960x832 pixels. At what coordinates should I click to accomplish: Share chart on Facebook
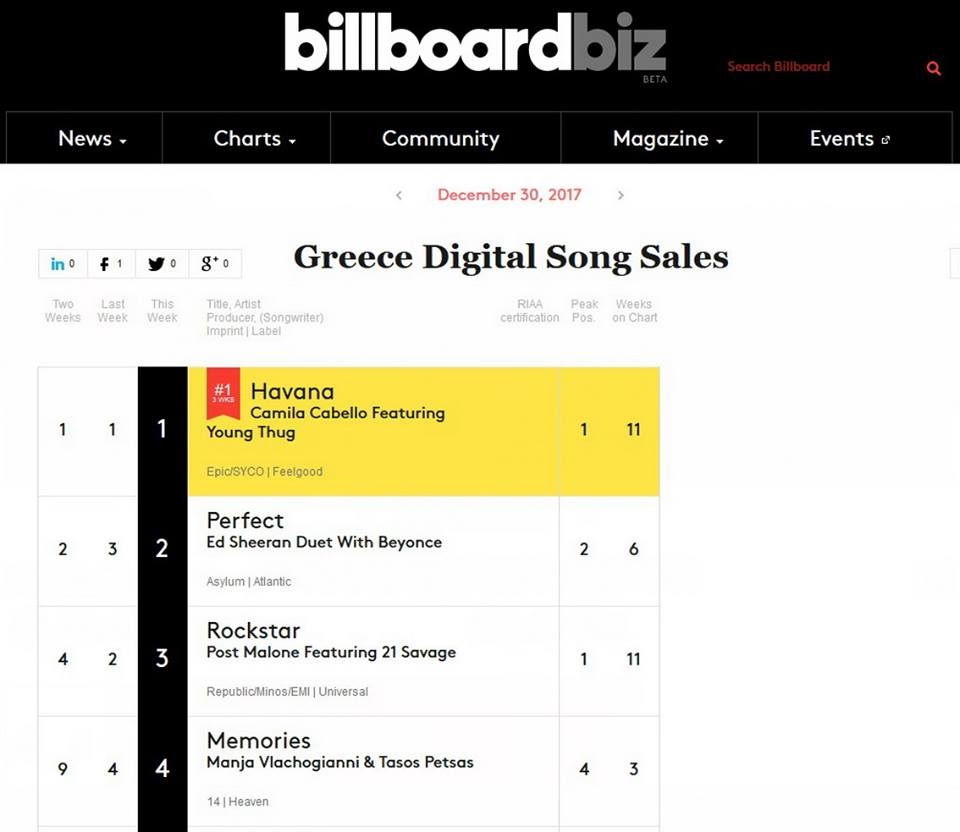[111, 264]
